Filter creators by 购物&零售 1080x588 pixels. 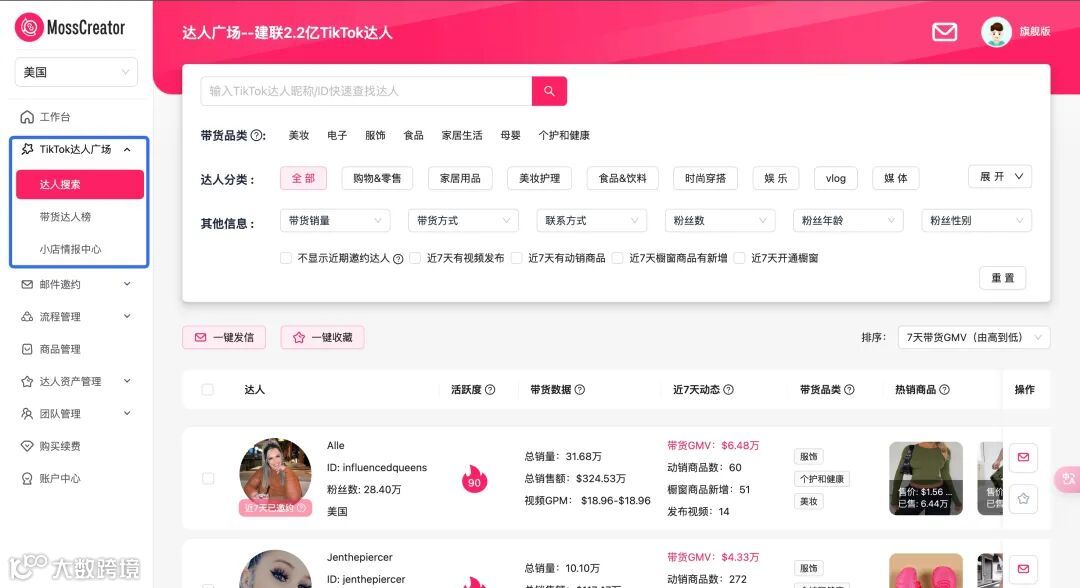(x=377, y=178)
